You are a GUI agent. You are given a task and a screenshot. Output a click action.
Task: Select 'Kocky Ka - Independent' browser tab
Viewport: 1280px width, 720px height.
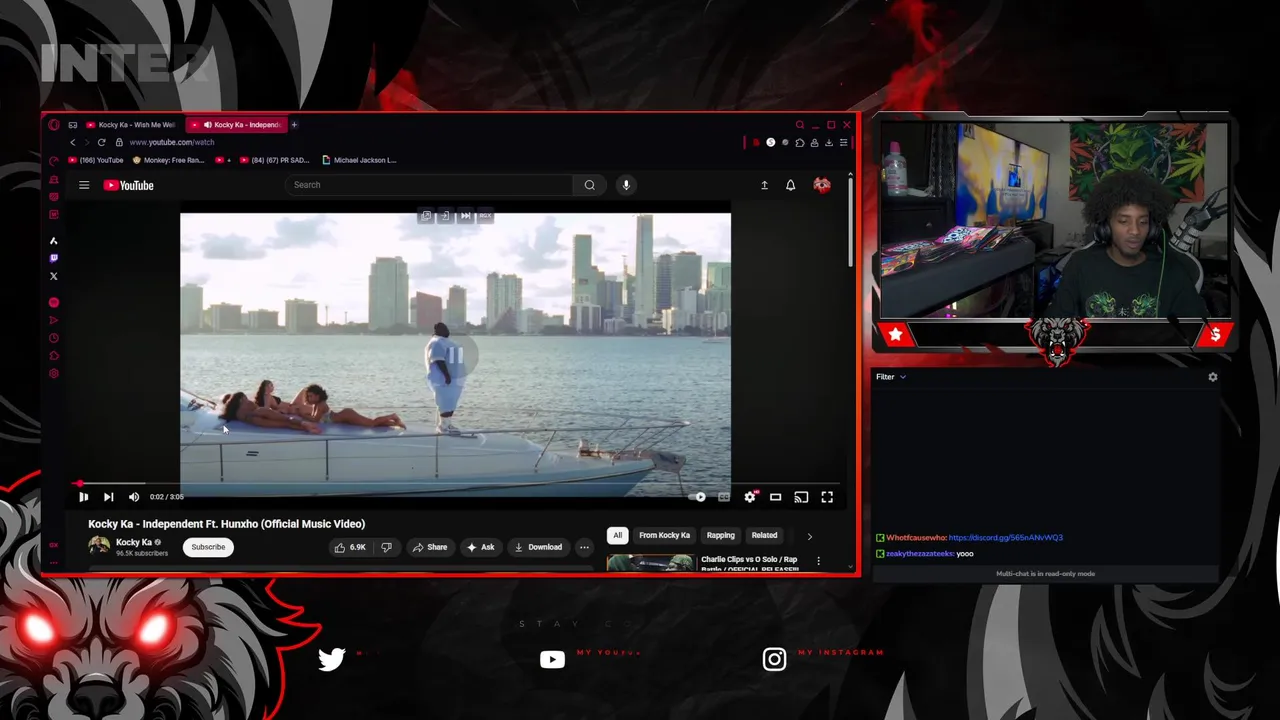pos(237,125)
